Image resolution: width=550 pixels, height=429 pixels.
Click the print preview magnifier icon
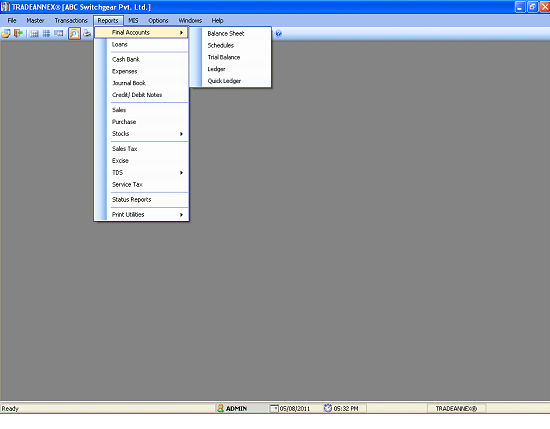74,34
